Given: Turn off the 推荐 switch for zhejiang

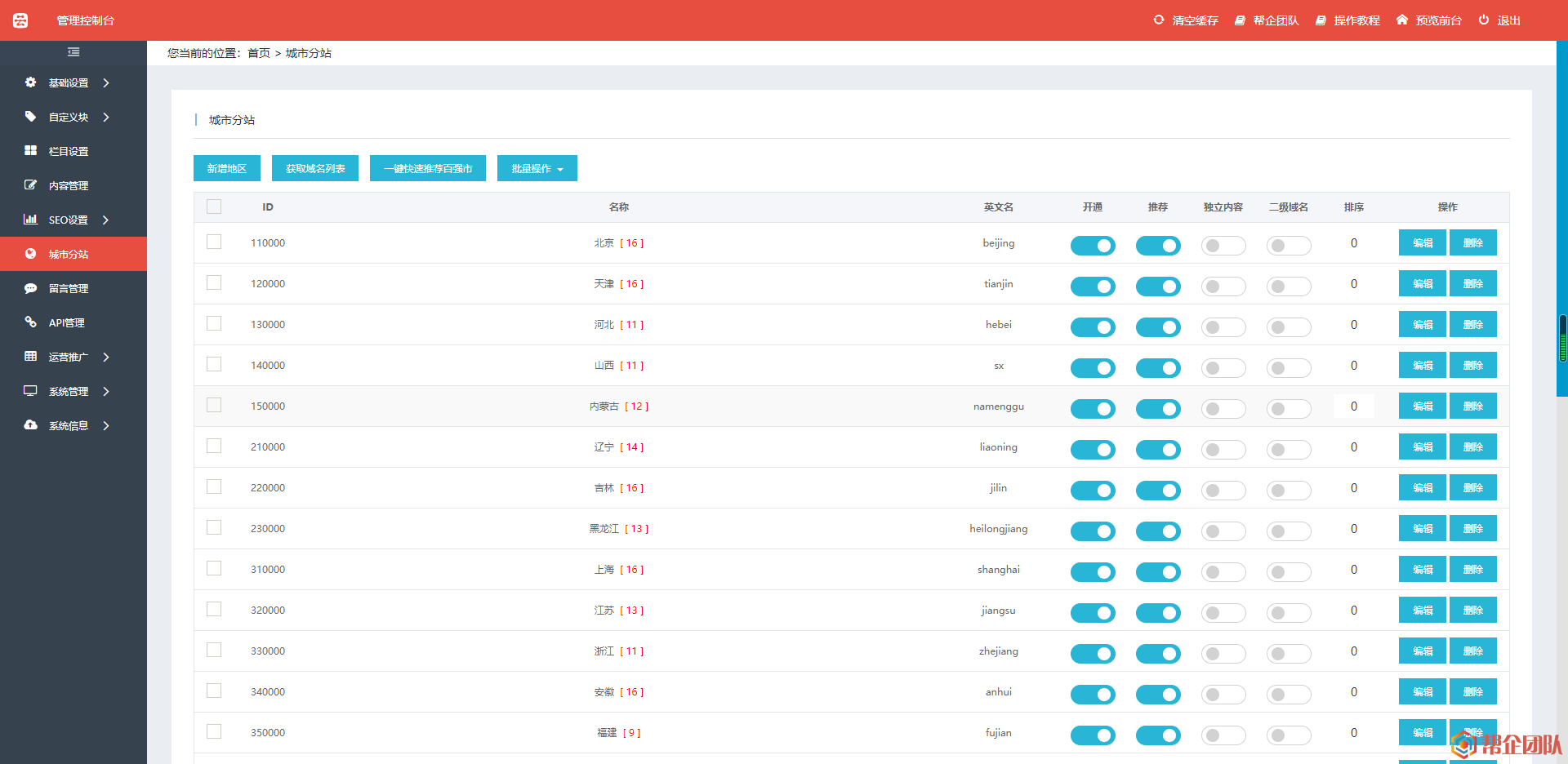Looking at the screenshot, I should pyautogui.click(x=1158, y=653).
